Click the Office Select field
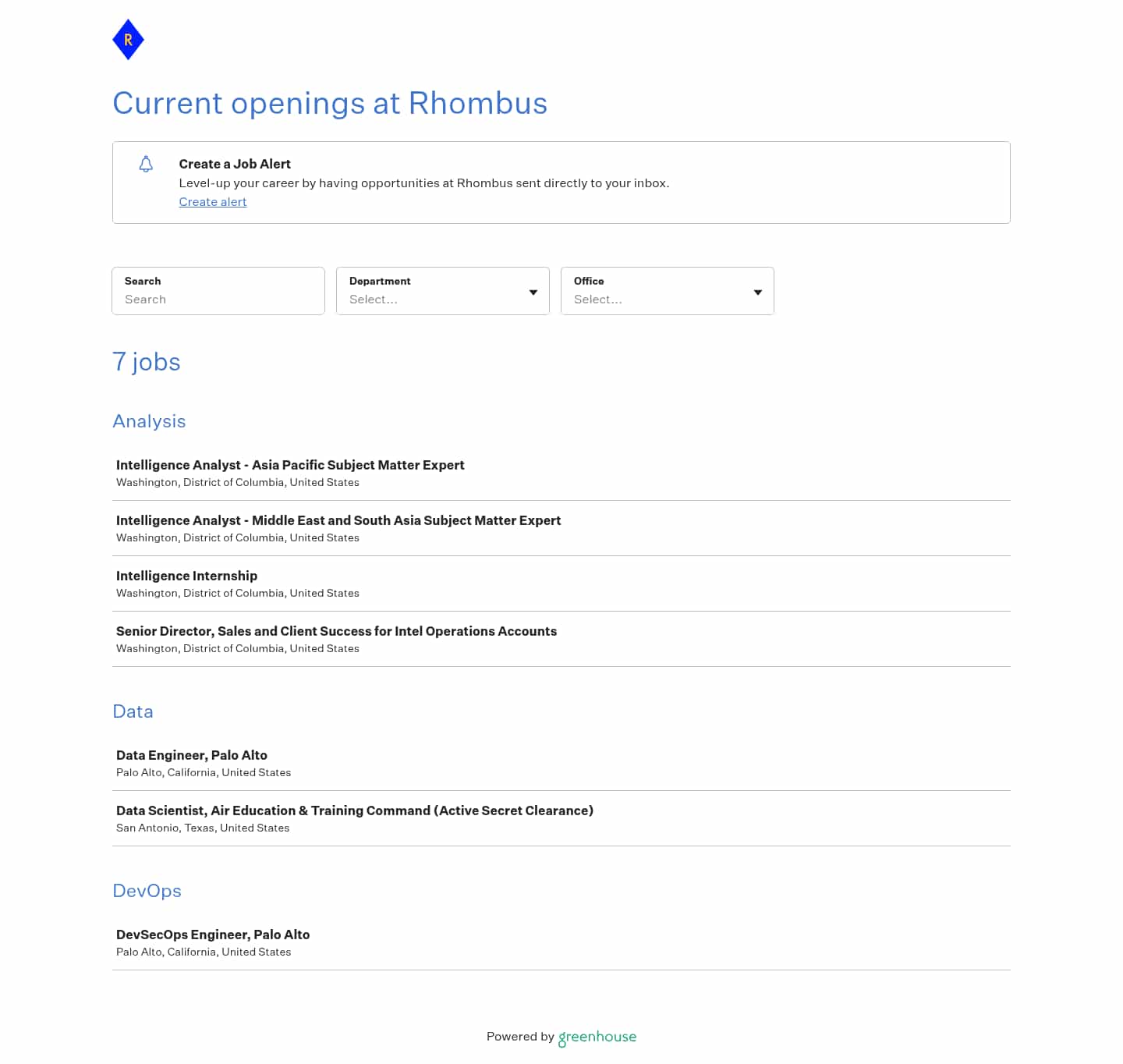Image resolution: width=1123 pixels, height=1064 pixels. pyautogui.click(x=657, y=300)
